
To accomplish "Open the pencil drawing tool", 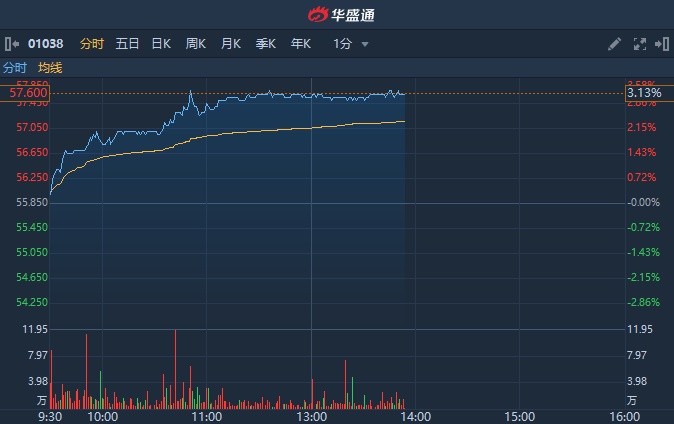I will pos(615,44).
